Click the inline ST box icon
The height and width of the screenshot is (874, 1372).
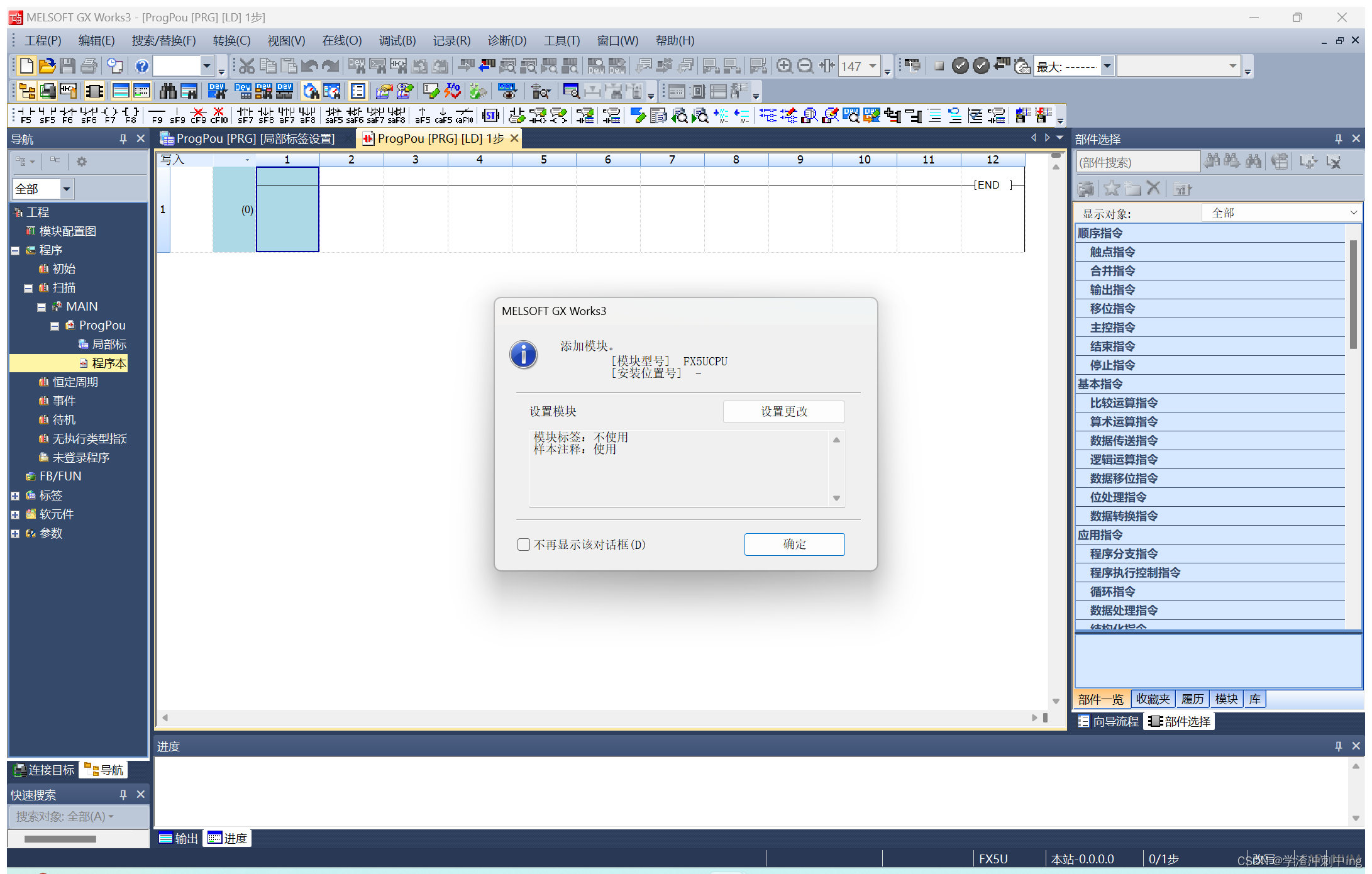click(490, 115)
